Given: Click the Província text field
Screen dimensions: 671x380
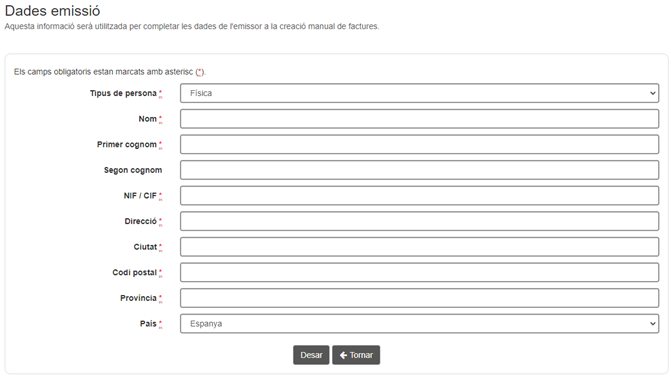Looking at the screenshot, I should tap(419, 298).
